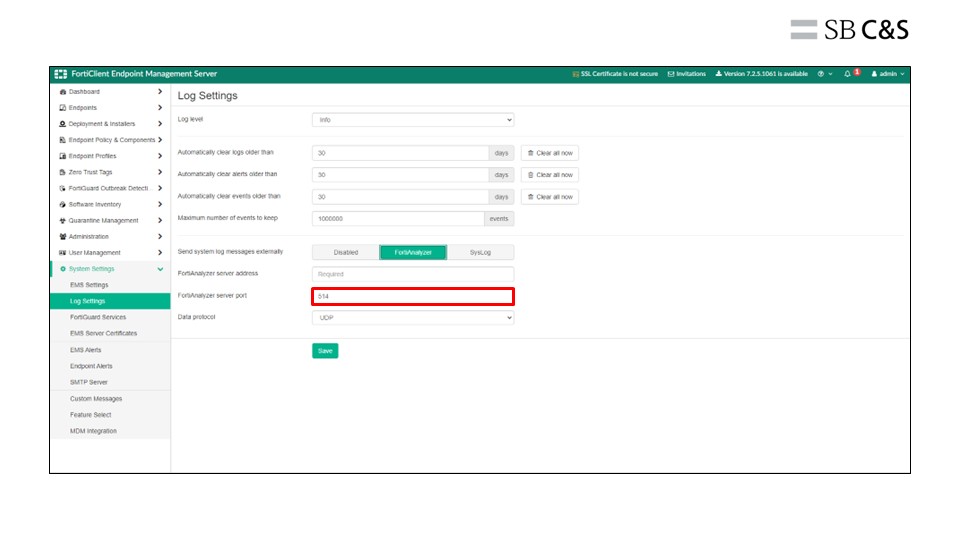The height and width of the screenshot is (540, 960).
Task: Click the FortiAnalyzer server address field
Action: click(x=413, y=274)
